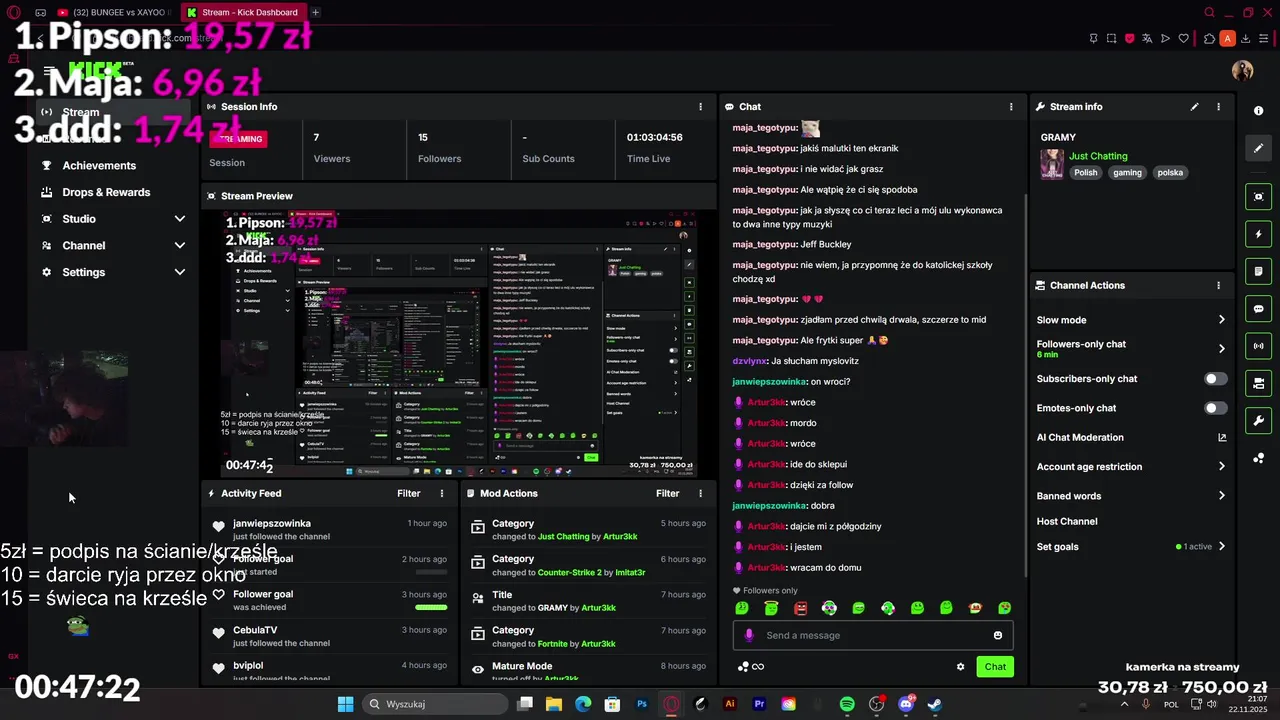Toggle Subscribers-only chat switch
This screenshot has width=1280, height=720.
pyautogui.click(x=1215, y=379)
